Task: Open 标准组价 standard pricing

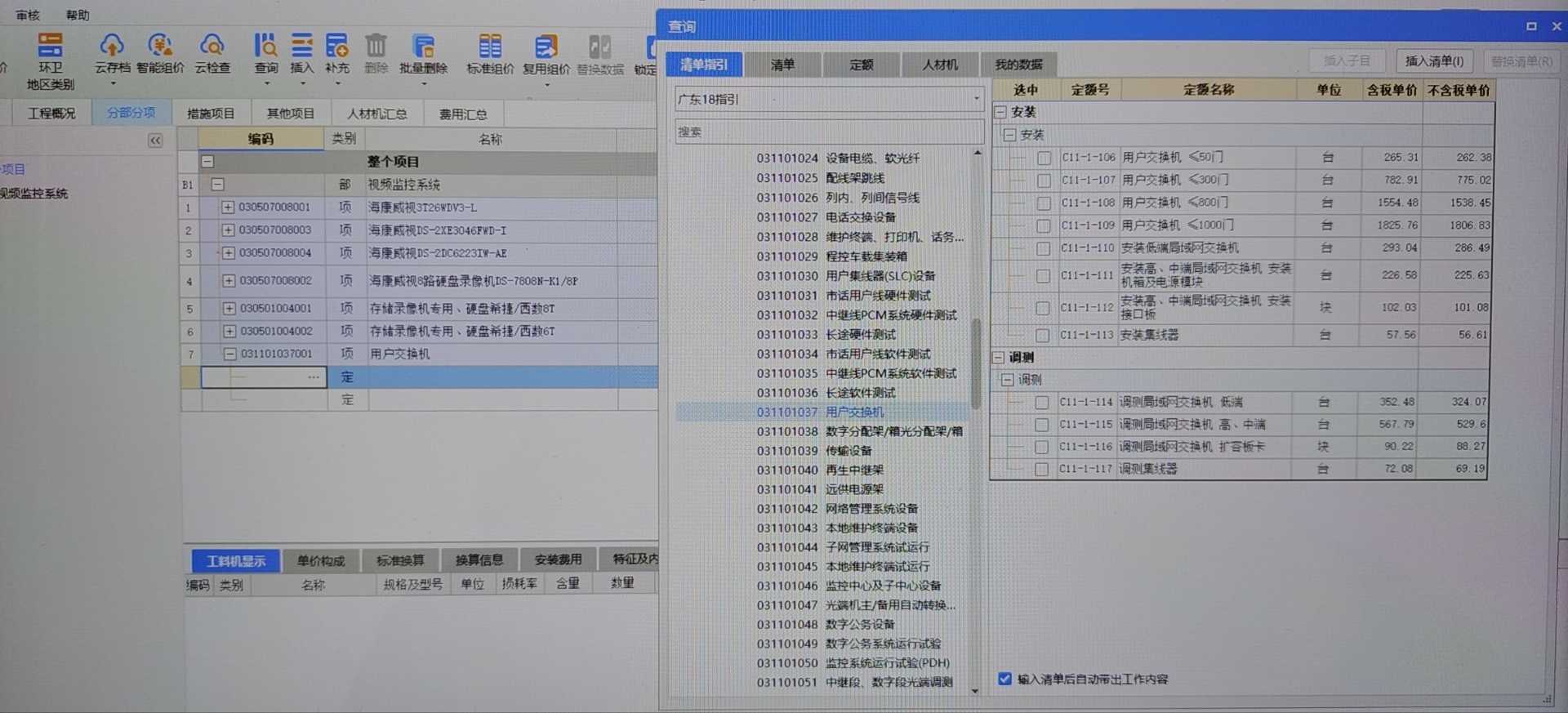Action: click(490, 54)
